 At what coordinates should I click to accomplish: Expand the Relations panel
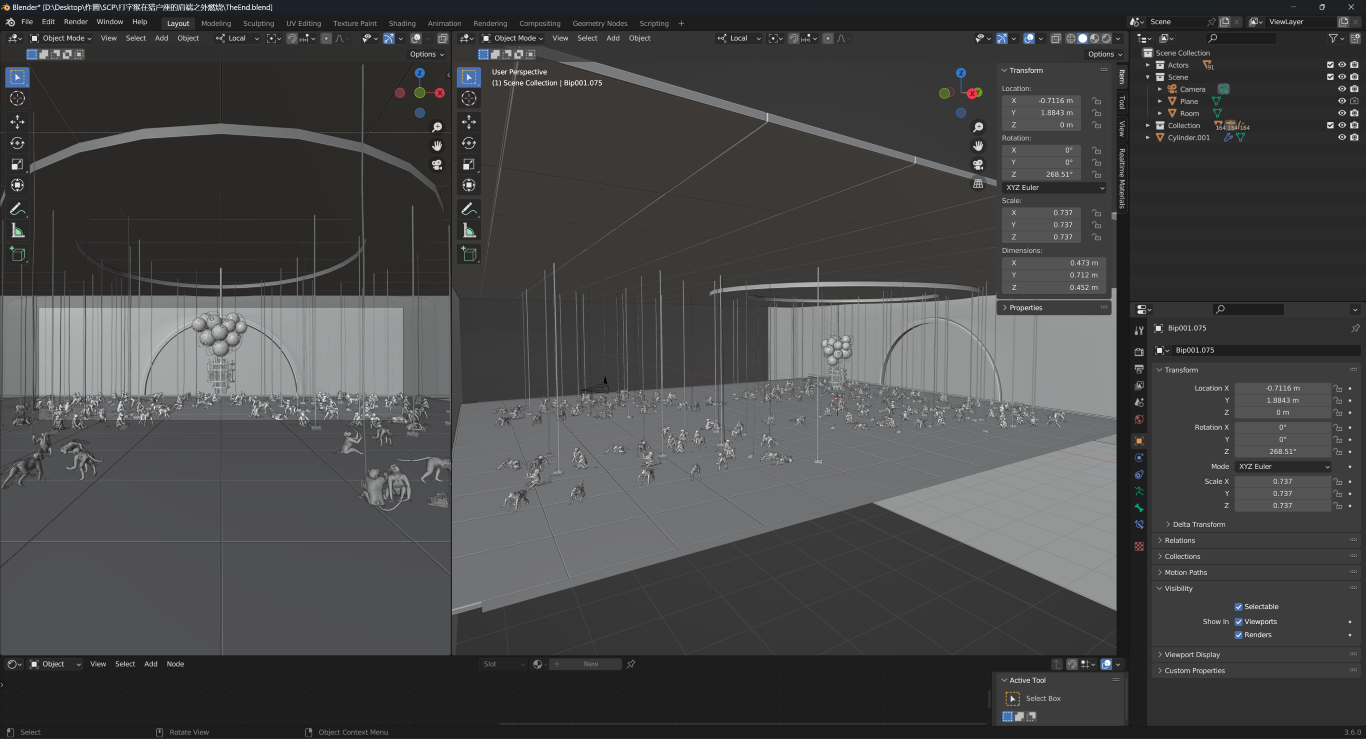[x=1180, y=541]
